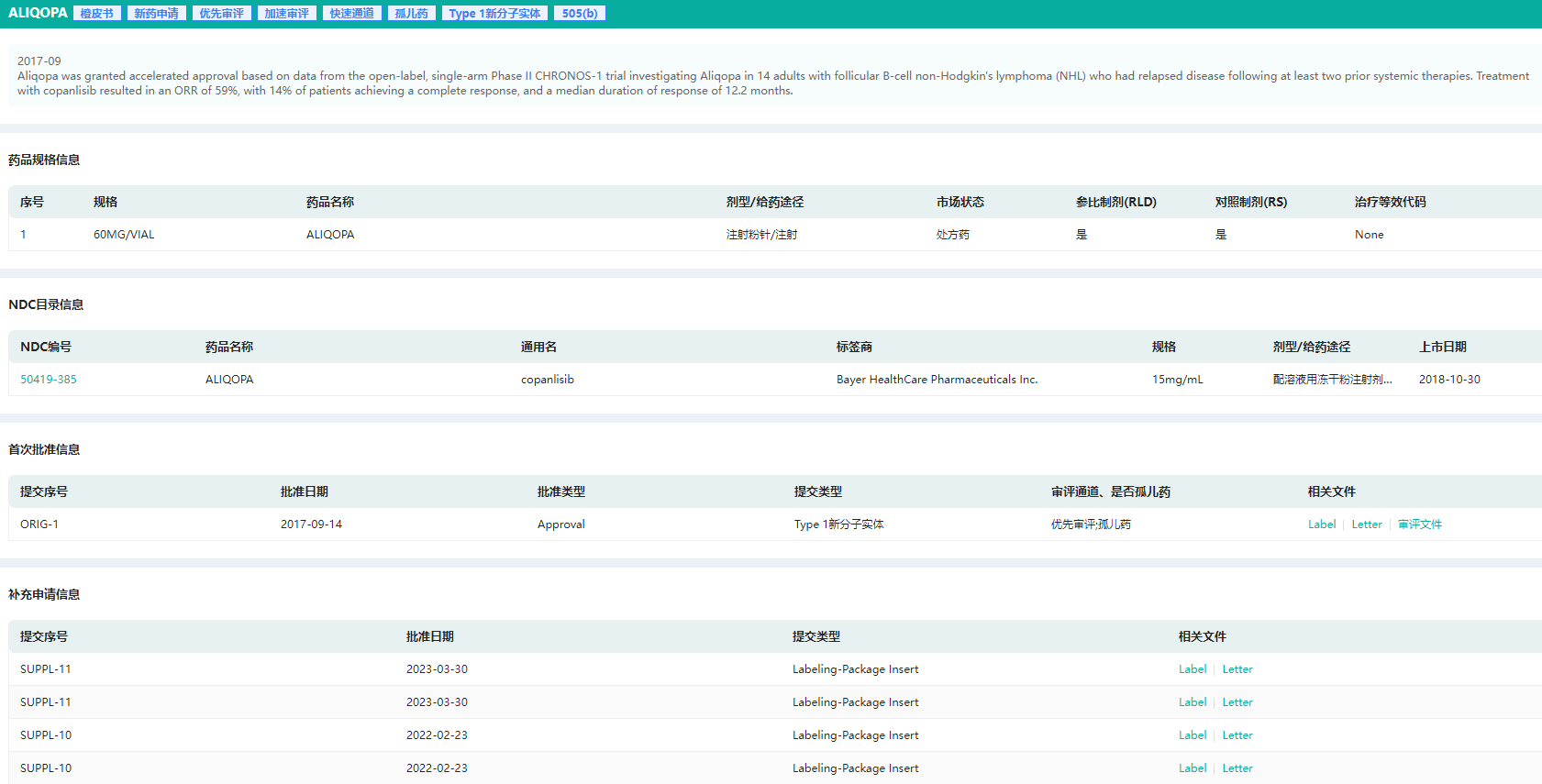This screenshot has height=784, width=1542.
Task: Open 审评文件 link for ORIG-1
Action: 1419,525
